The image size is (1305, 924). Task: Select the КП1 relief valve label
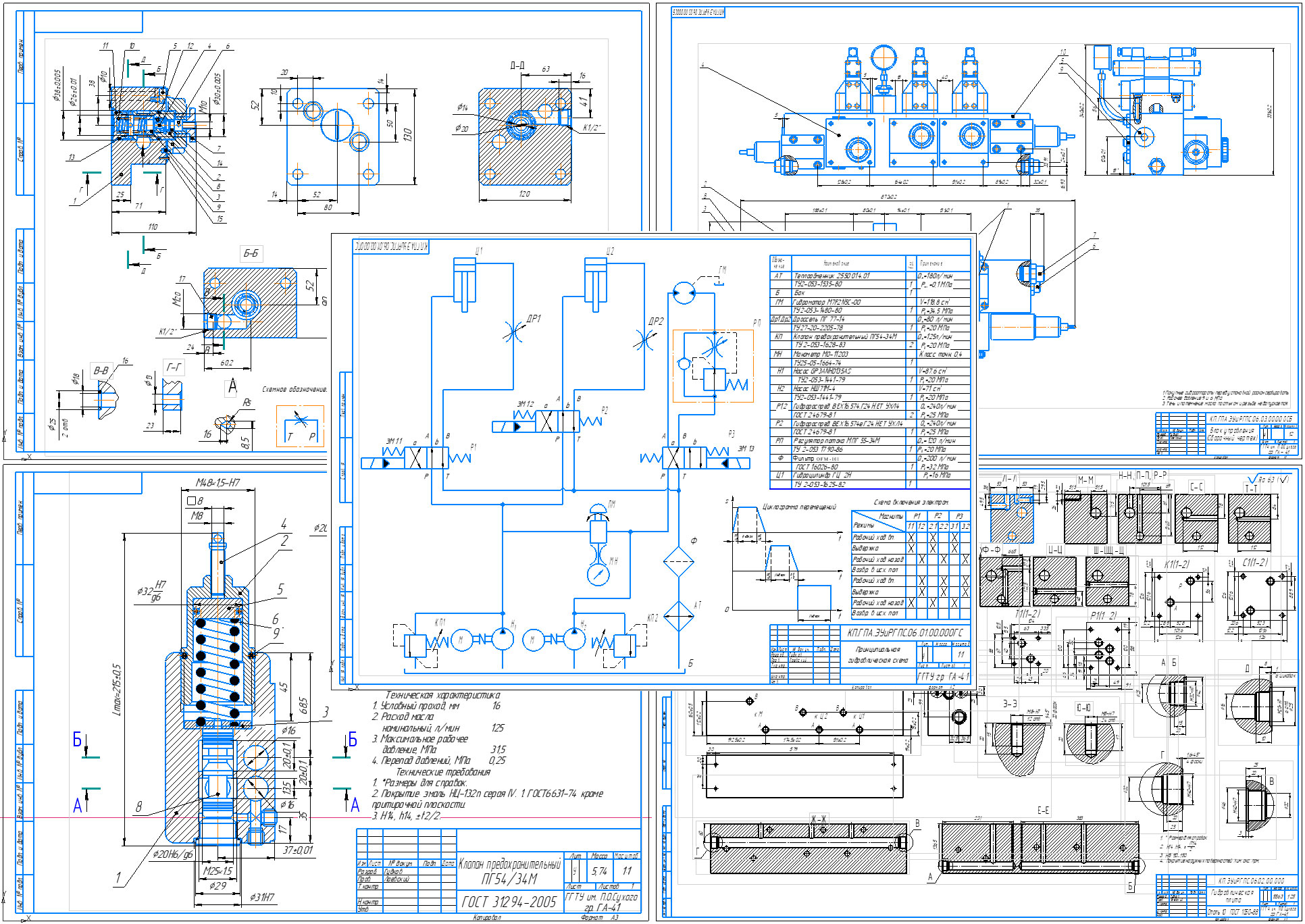pyautogui.click(x=440, y=621)
